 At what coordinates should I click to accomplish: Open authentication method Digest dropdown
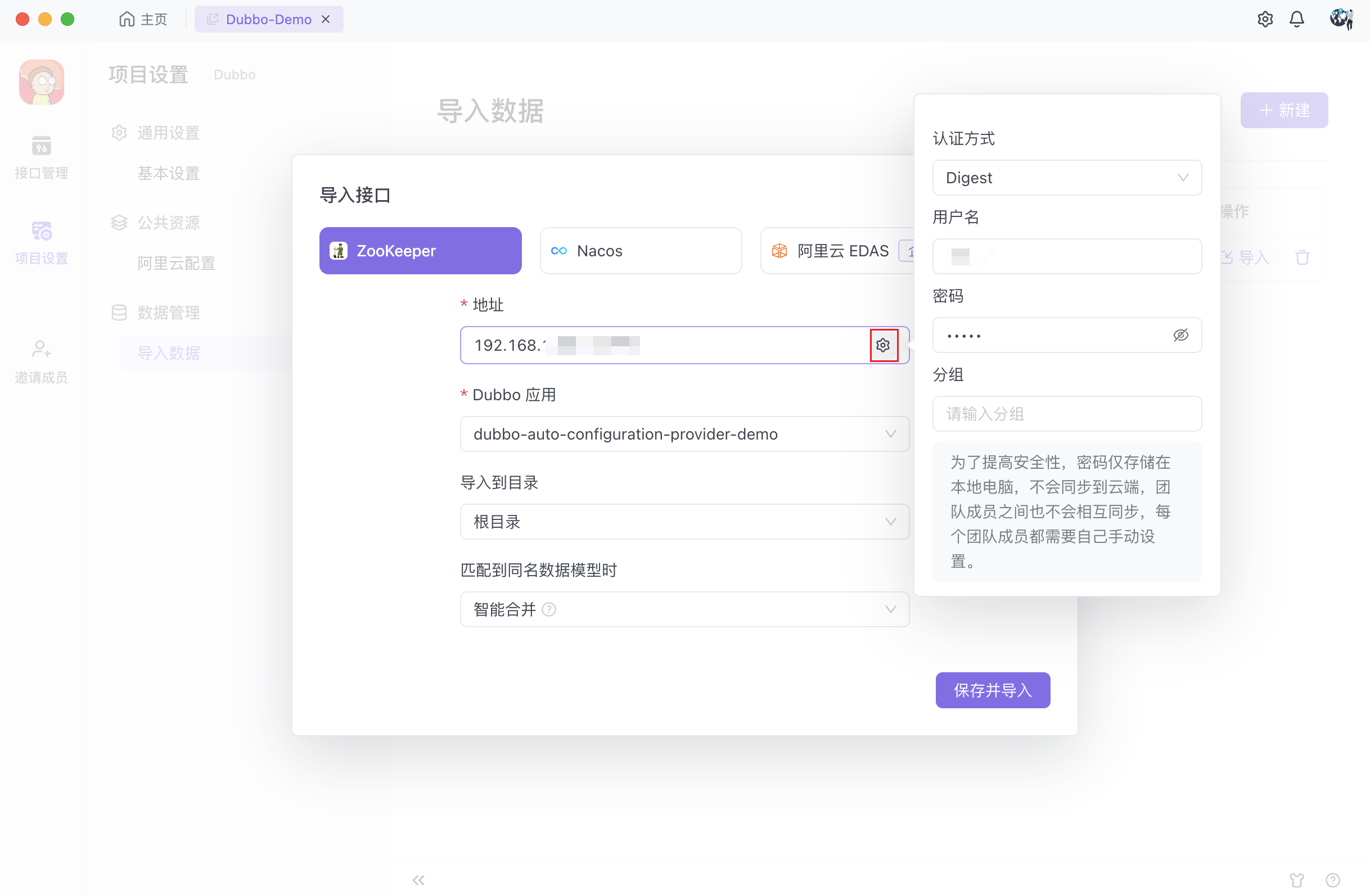(x=1066, y=178)
